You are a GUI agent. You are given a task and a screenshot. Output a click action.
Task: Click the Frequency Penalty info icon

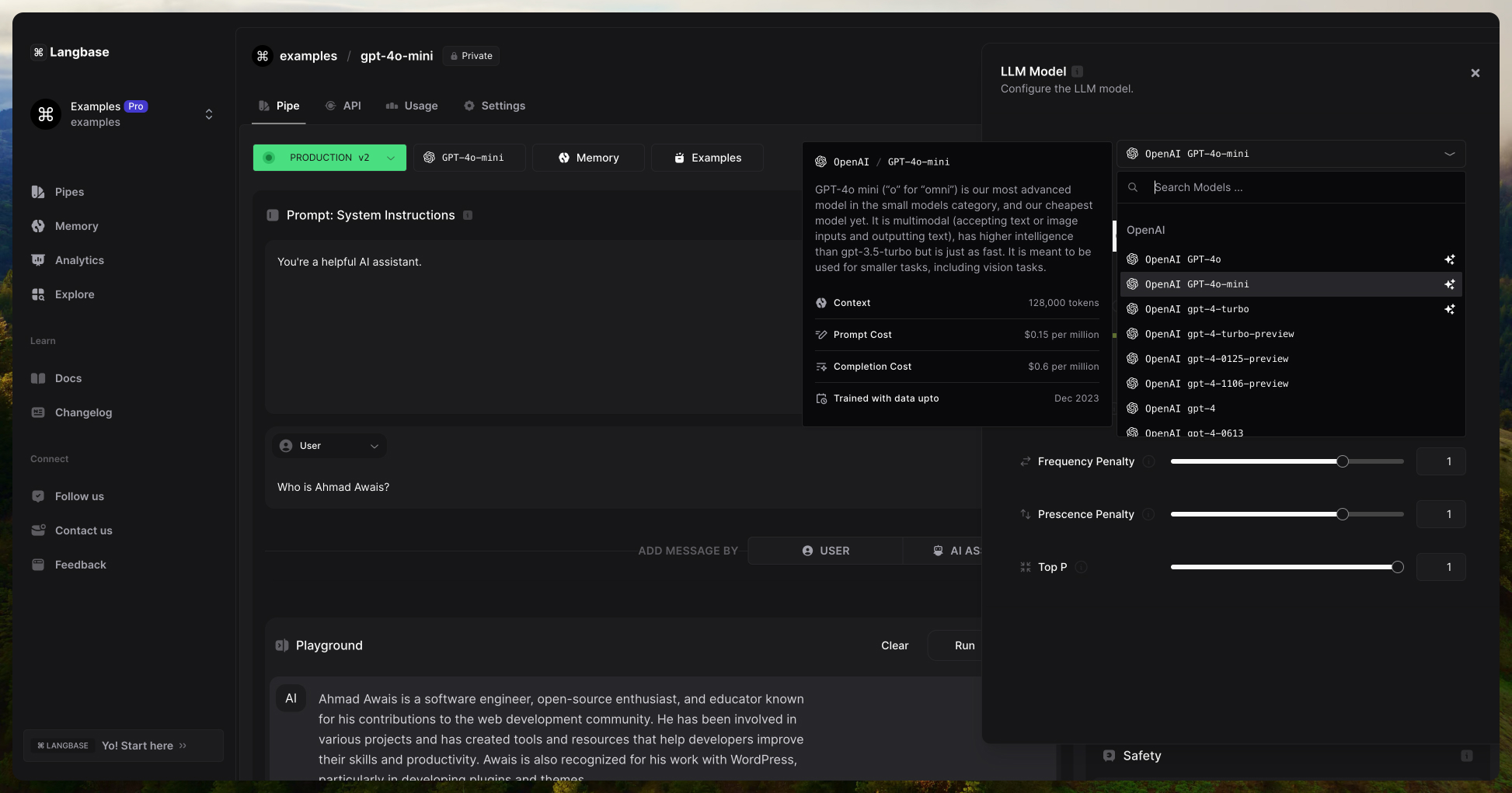point(1148,461)
